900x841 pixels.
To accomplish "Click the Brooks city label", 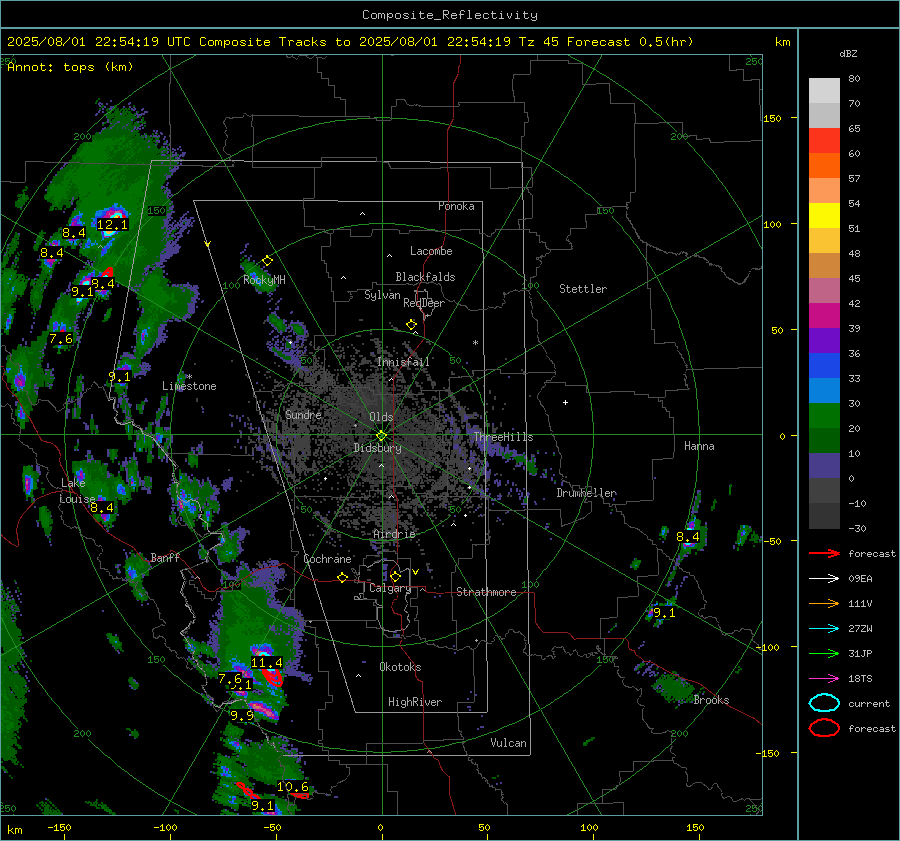I will coord(711,700).
